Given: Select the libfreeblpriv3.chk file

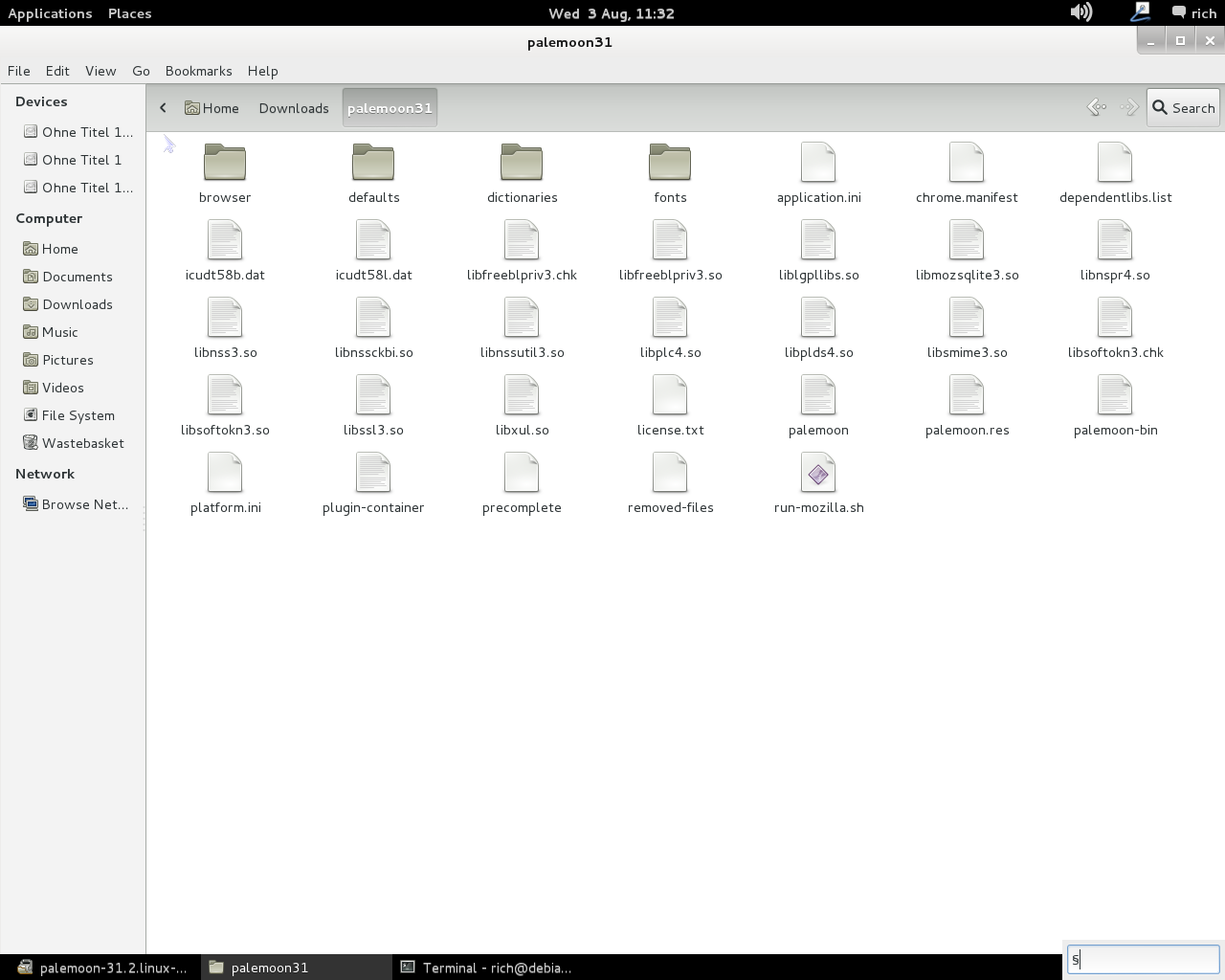Looking at the screenshot, I should click(522, 251).
